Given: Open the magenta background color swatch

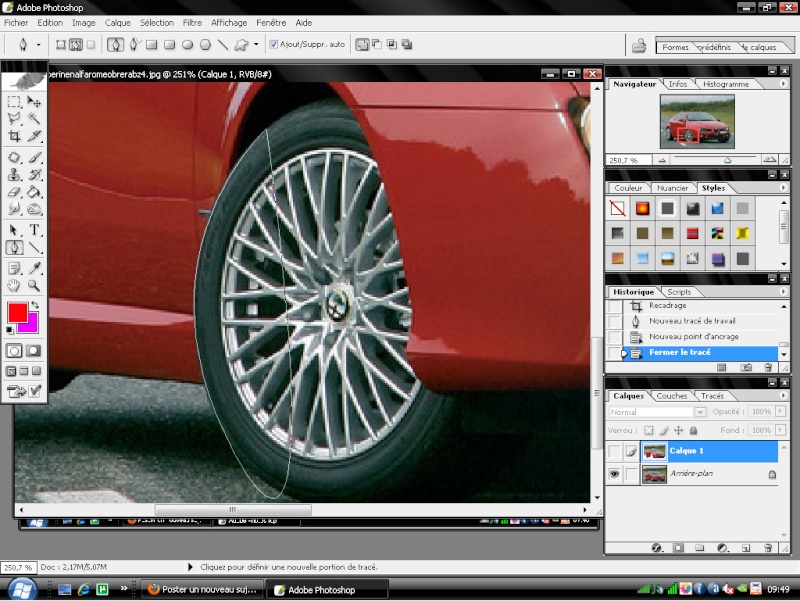Looking at the screenshot, I should point(32,325).
